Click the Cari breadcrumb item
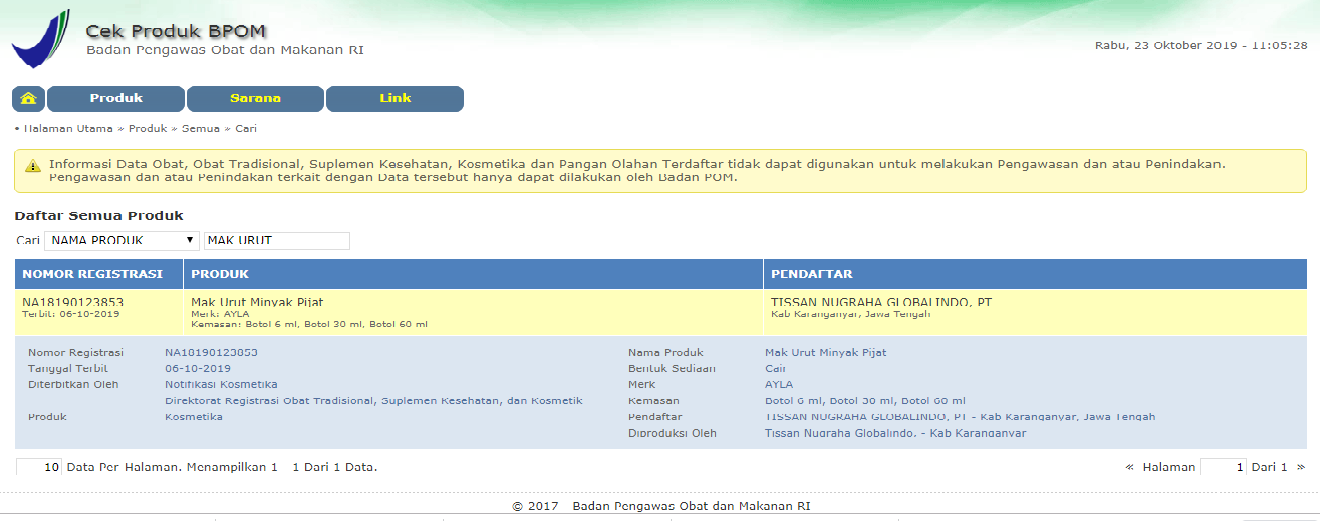 point(246,129)
